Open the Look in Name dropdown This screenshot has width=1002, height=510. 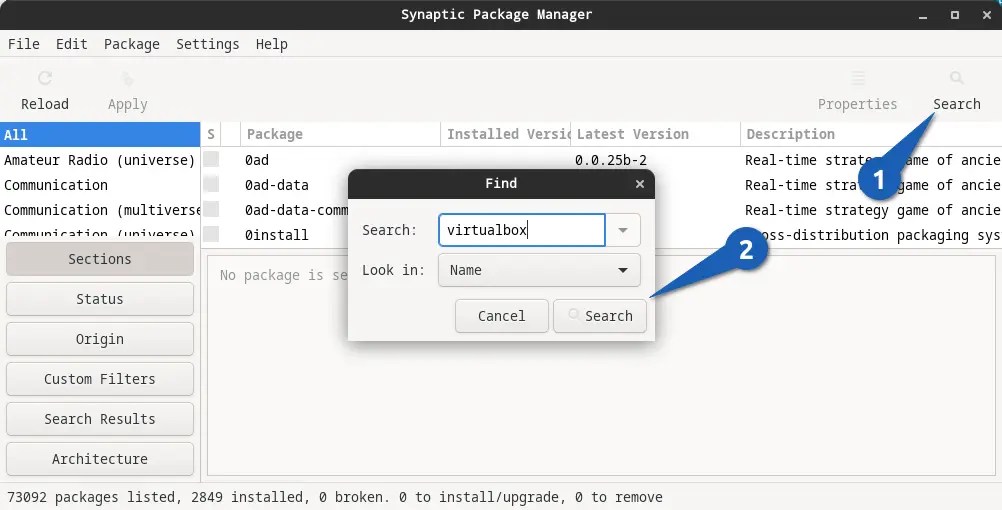[539, 270]
